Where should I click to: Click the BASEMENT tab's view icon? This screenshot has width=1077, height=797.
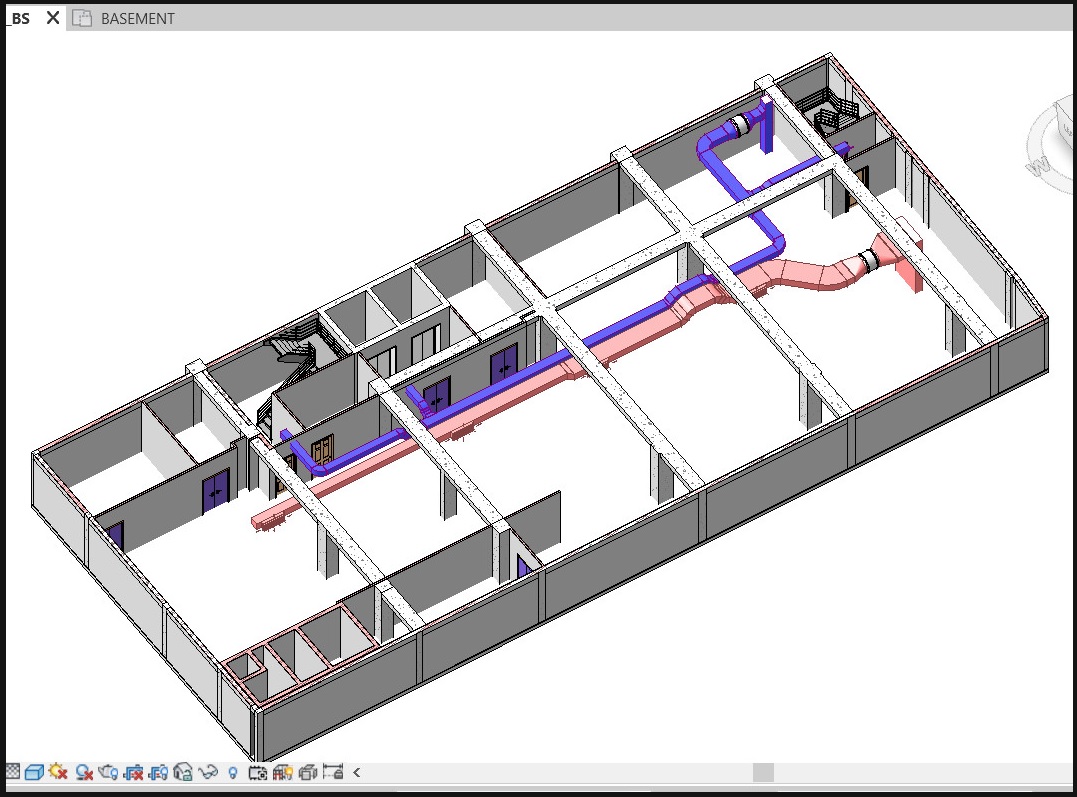(82, 19)
